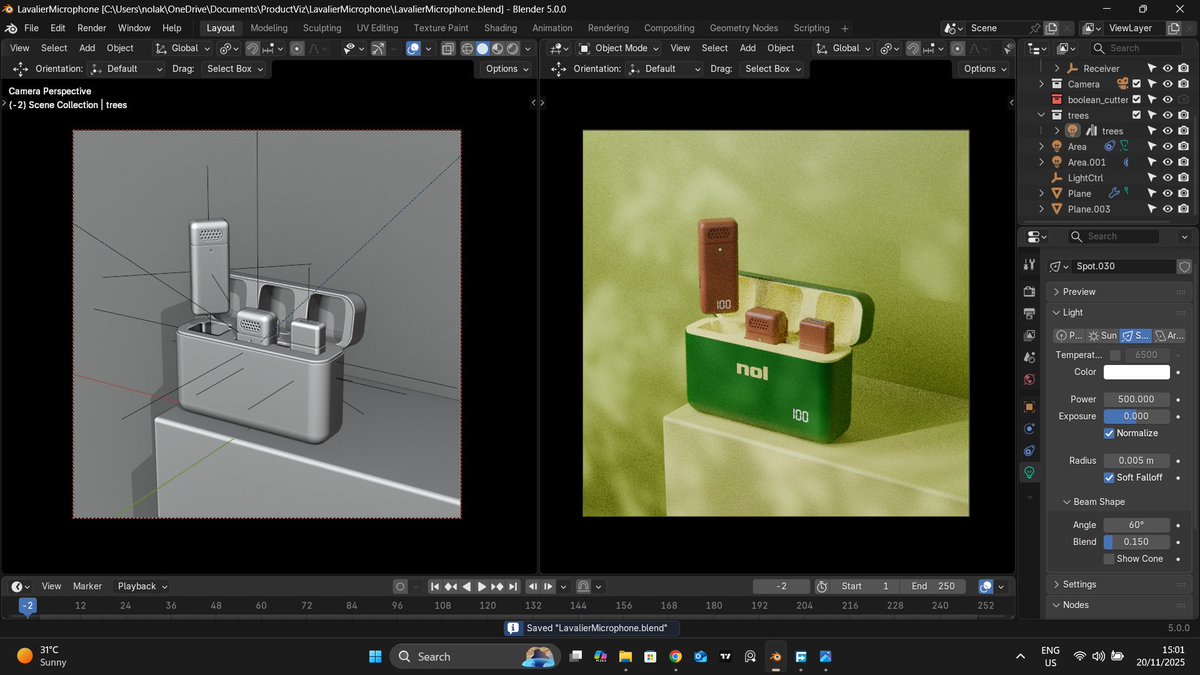Uncheck the Camera collection exclude checkbox
The height and width of the screenshot is (675, 1200).
point(1137,84)
